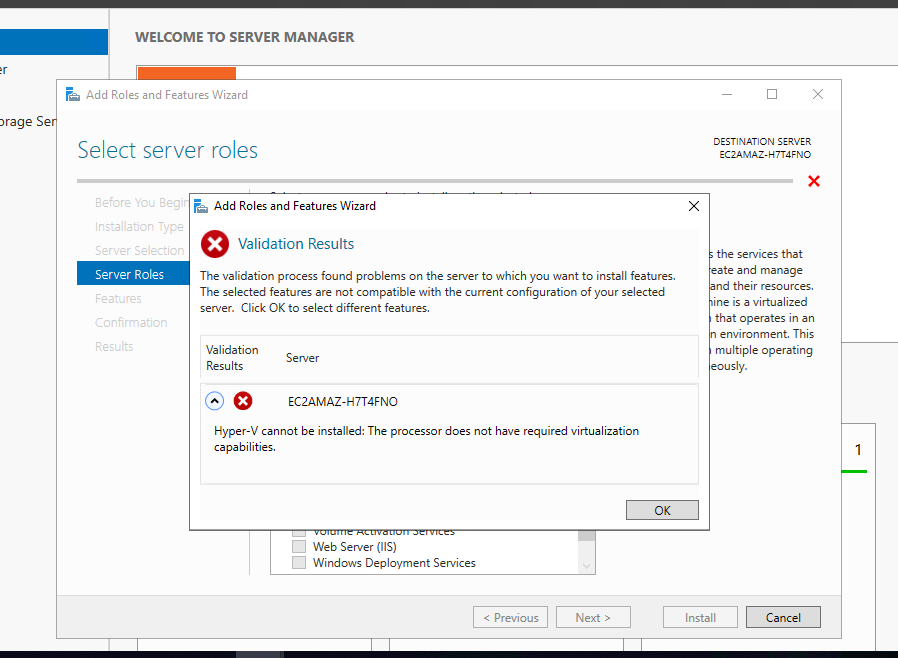Close the Validation Results dialog
898x658 pixels.
pos(694,206)
